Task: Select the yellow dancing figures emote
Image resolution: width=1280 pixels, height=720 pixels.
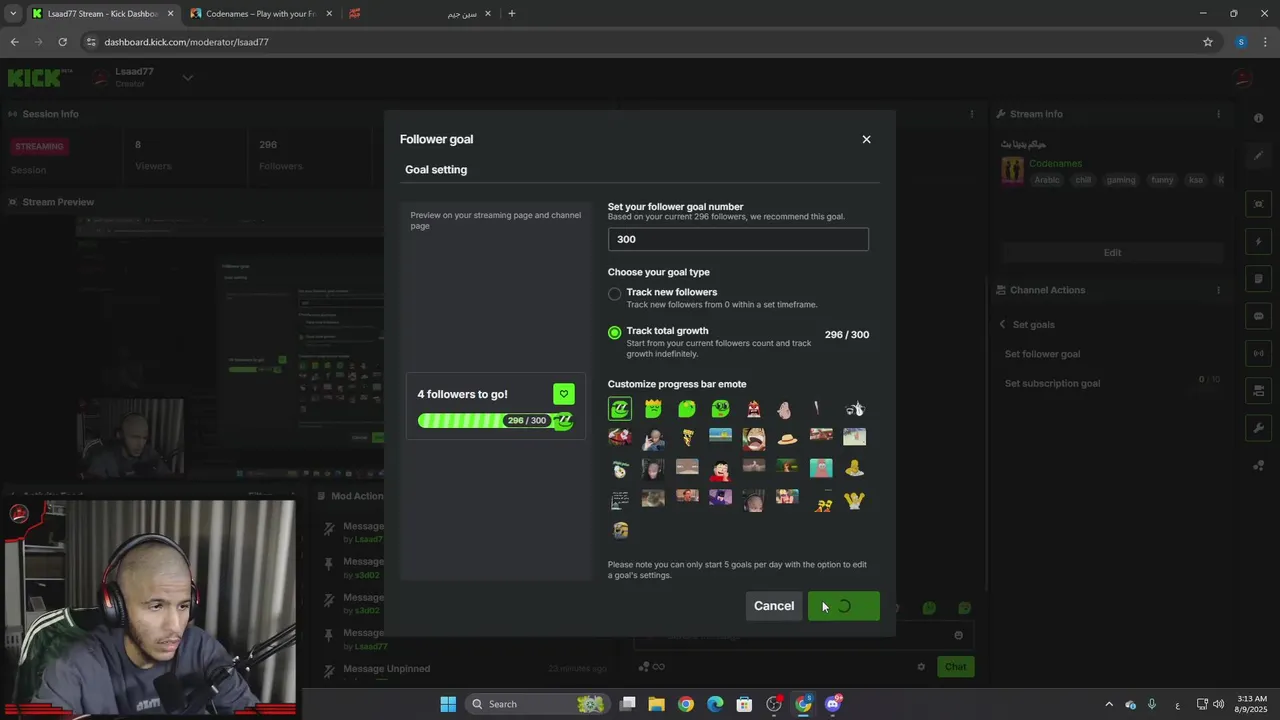Action: point(823,505)
